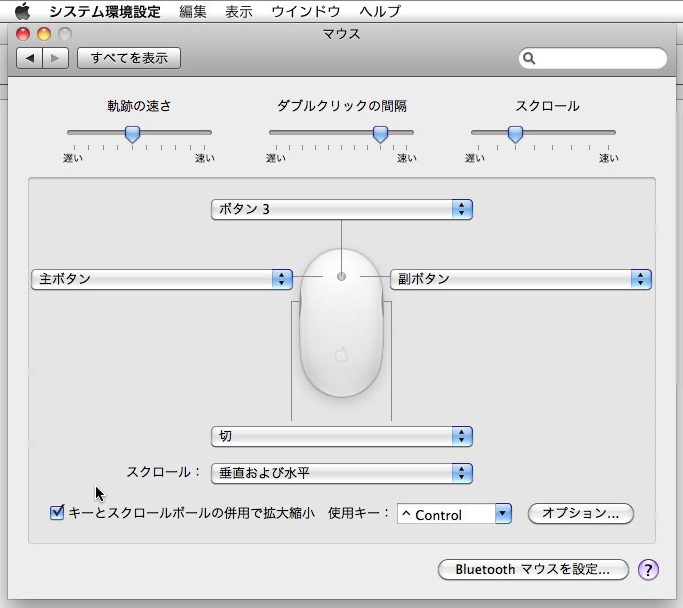Open help with the purple question mark
The width and height of the screenshot is (683, 608).
[x=648, y=569]
